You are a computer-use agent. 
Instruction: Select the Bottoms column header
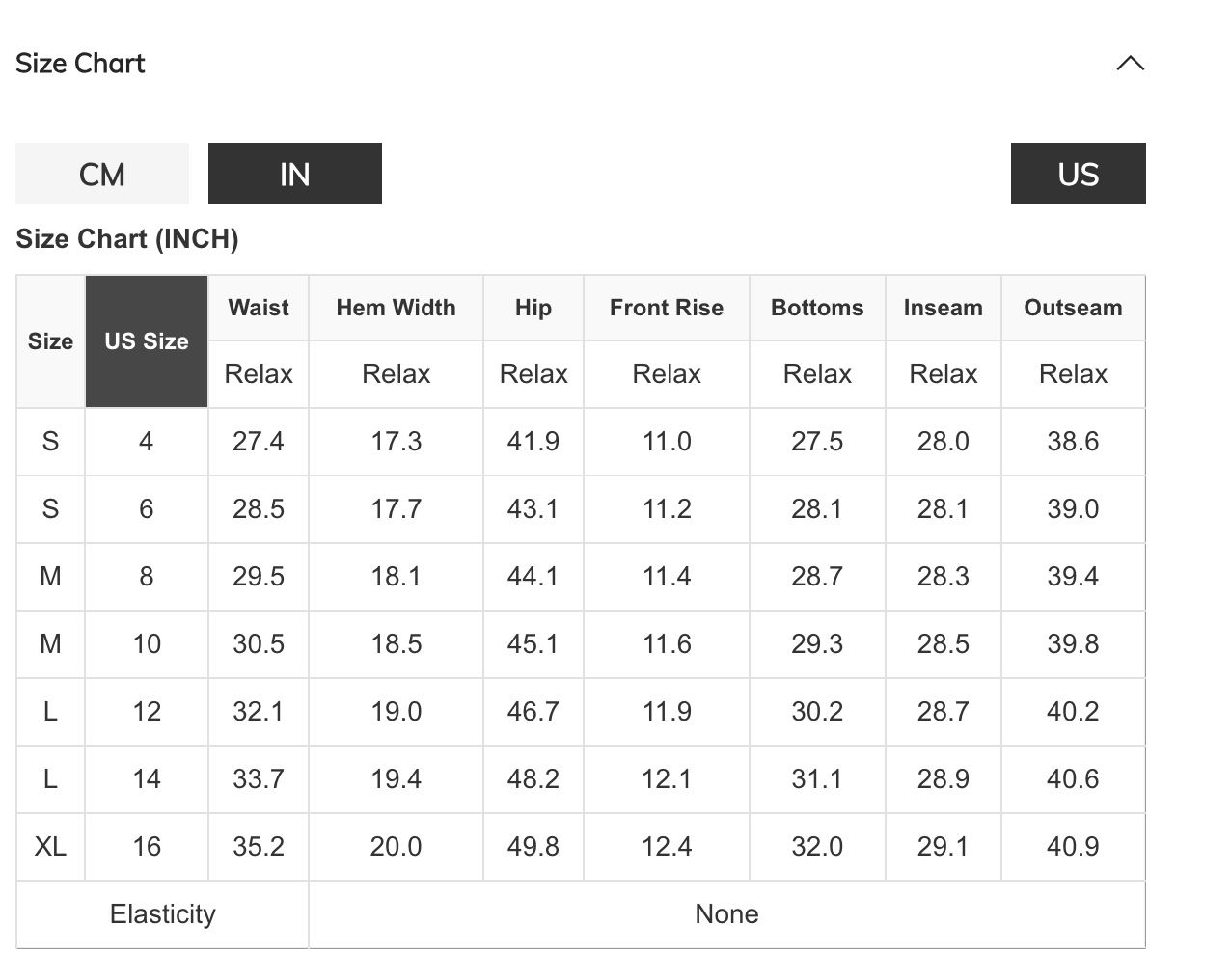point(817,308)
